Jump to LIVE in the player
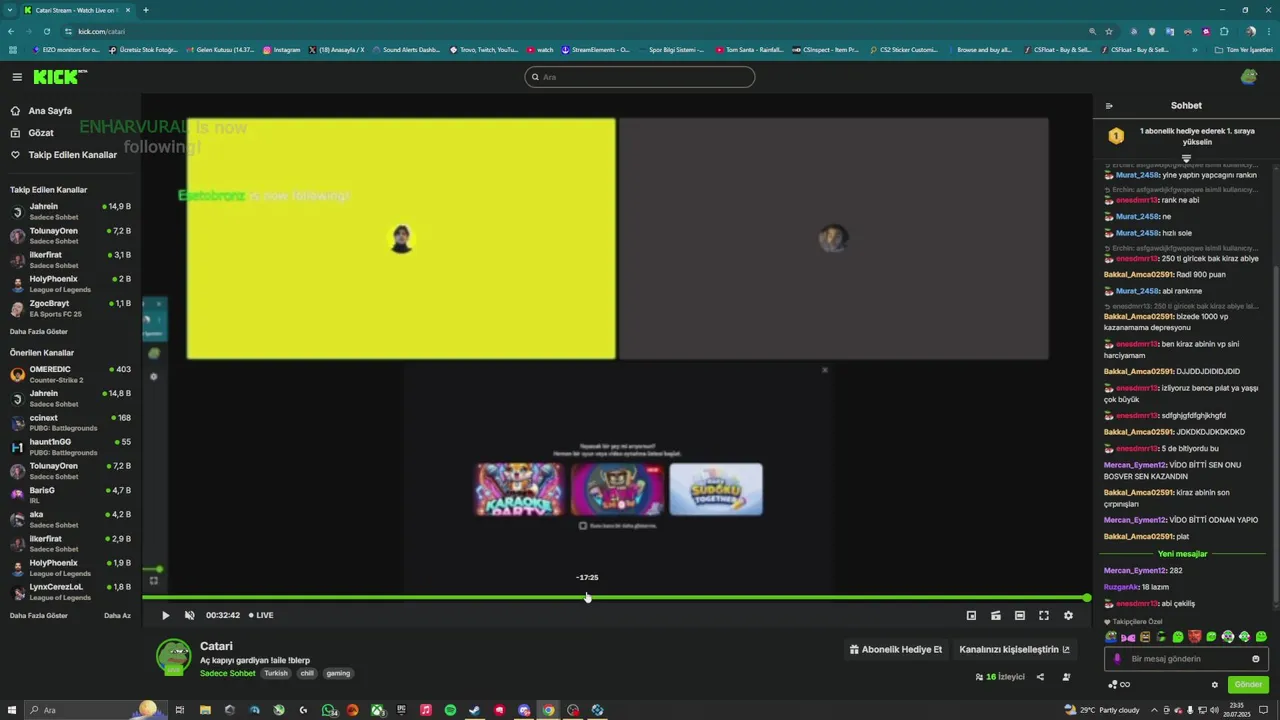The width and height of the screenshot is (1280, 720). coord(261,615)
